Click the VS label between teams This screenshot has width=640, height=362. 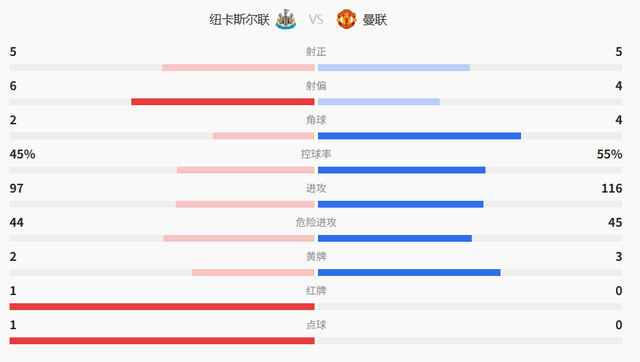316,20
